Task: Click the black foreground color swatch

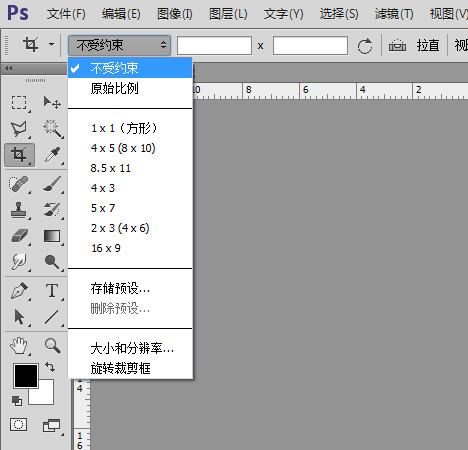Action: click(26, 376)
